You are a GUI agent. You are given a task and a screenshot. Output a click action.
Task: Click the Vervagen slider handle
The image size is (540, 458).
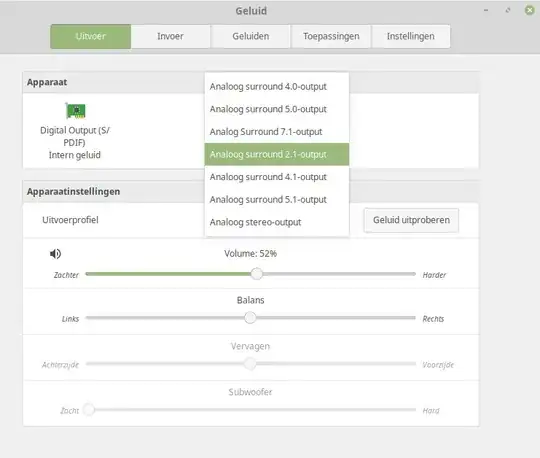pos(250,364)
